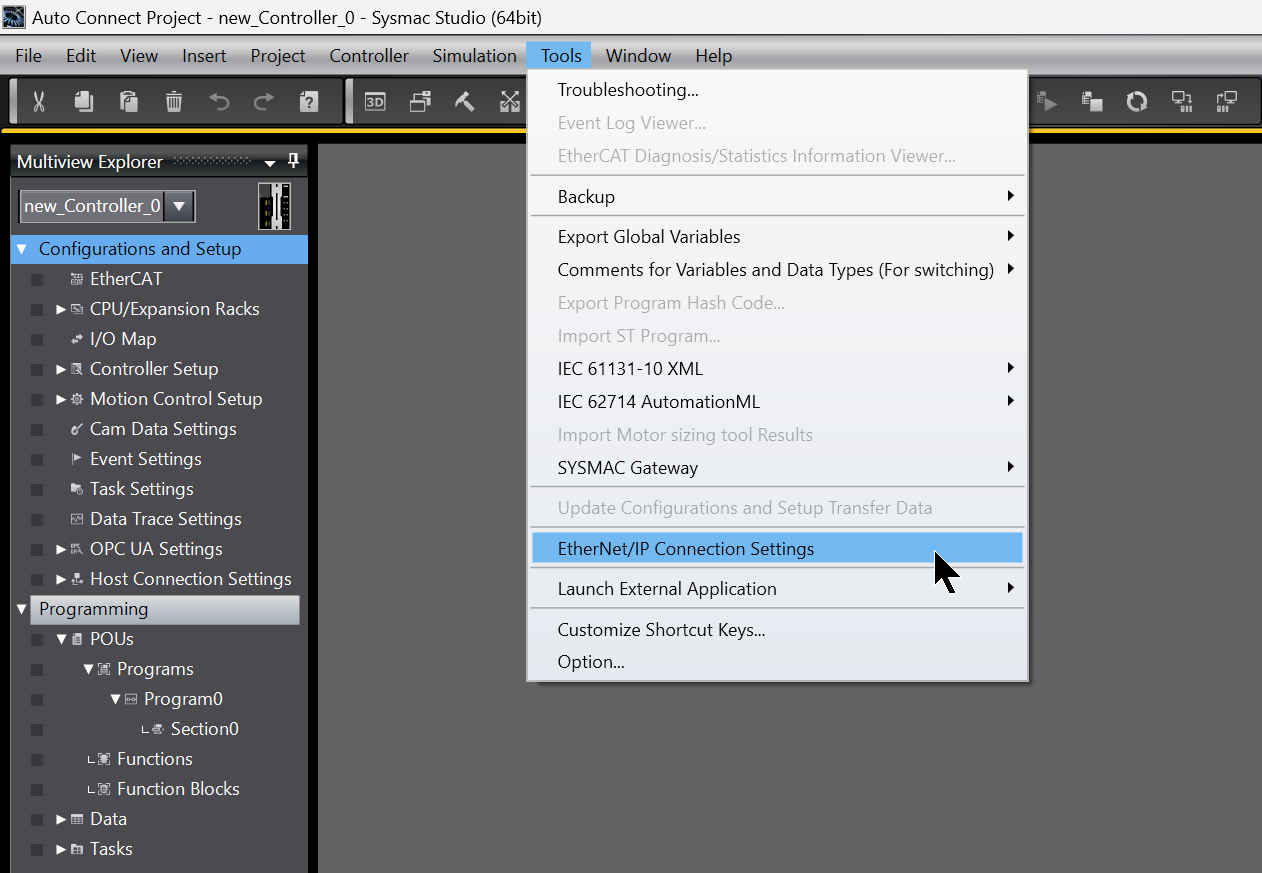Open the File menu
1262x873 pixels.
[28, 56]
